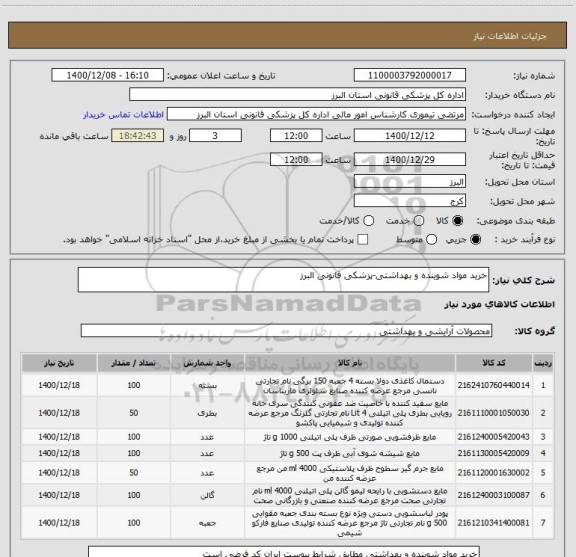Select the کالا radio button
The height and width of the screenshot is (557, 576).
(x=458, y=221)
